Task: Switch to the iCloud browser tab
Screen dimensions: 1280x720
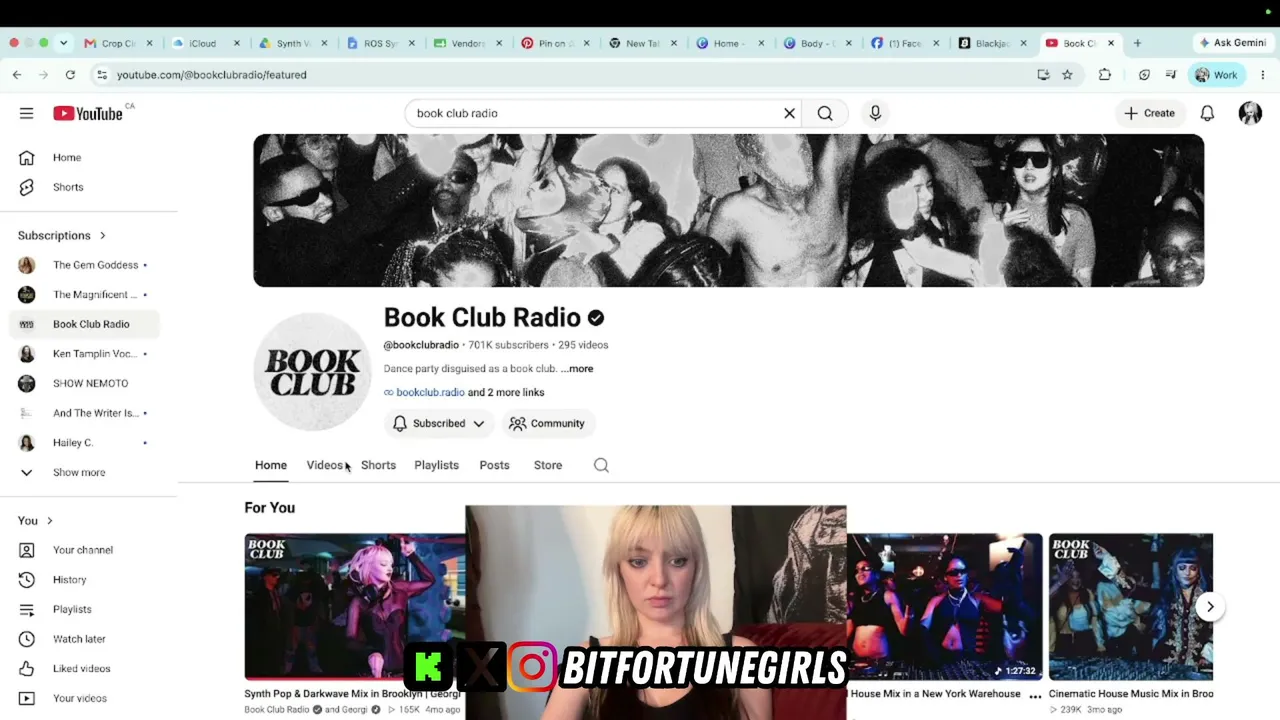Action: [205, 43]
